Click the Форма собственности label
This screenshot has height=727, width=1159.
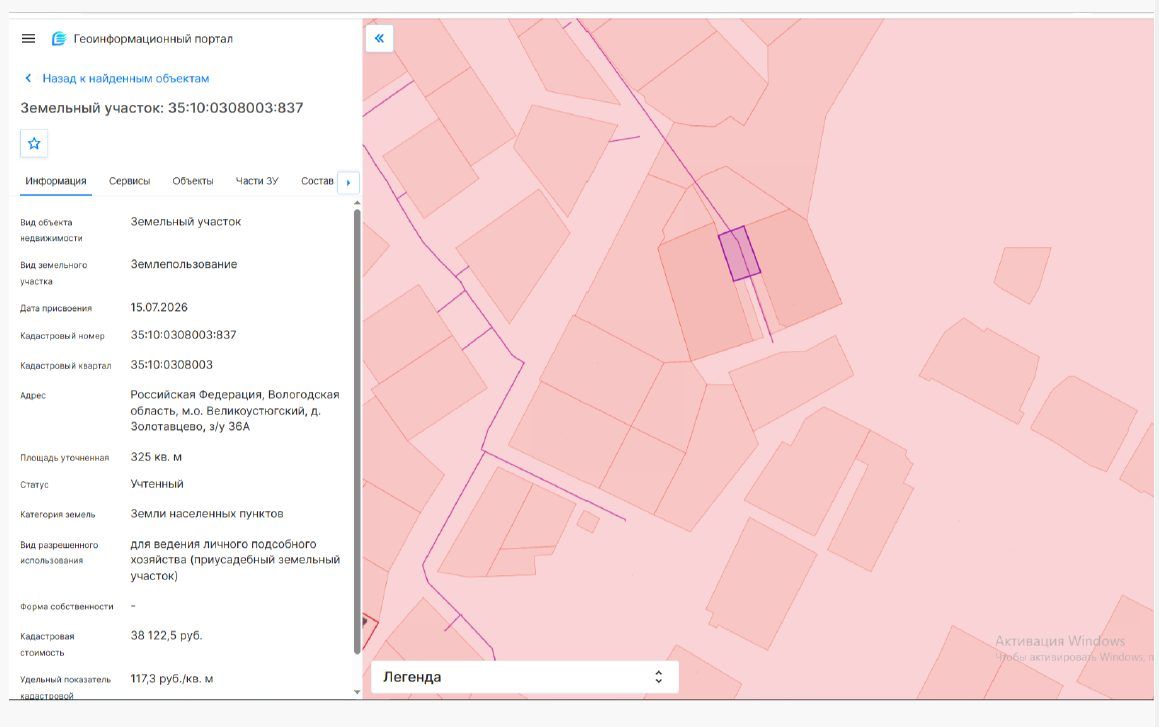pos(67,607)
